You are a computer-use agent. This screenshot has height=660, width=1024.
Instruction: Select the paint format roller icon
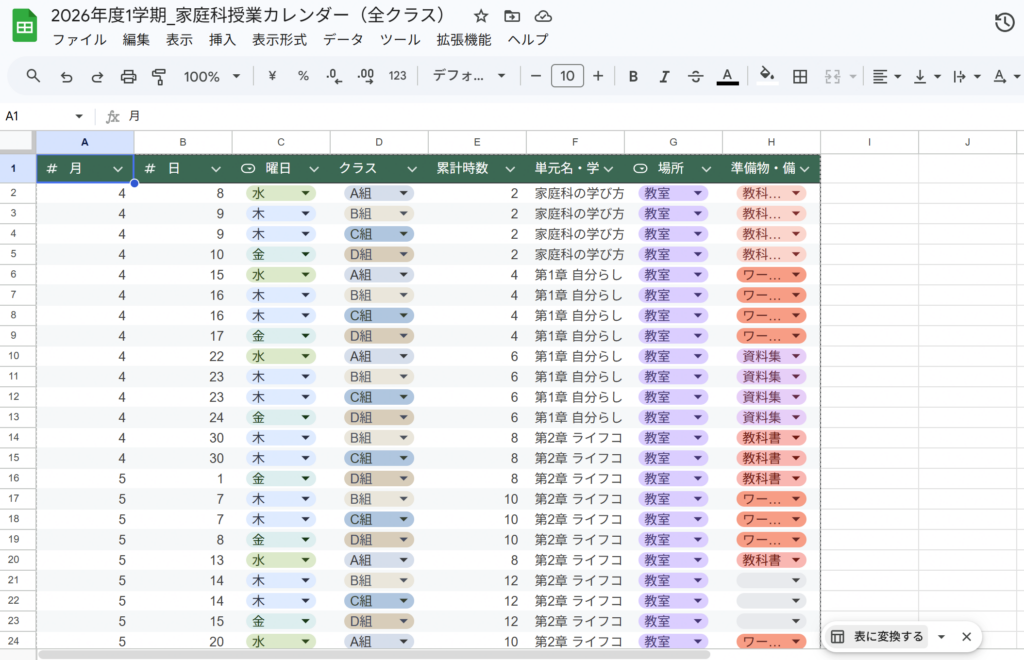point(159,76)
